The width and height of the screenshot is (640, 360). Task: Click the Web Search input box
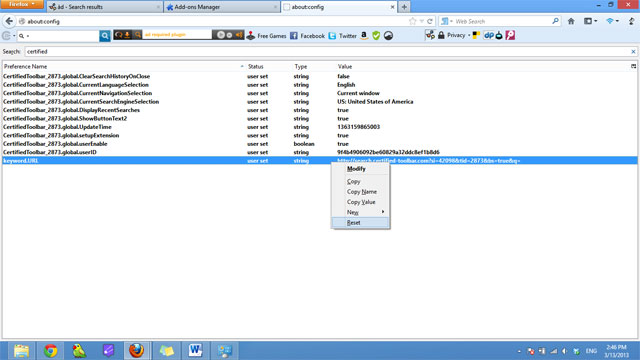coord(502,21)
